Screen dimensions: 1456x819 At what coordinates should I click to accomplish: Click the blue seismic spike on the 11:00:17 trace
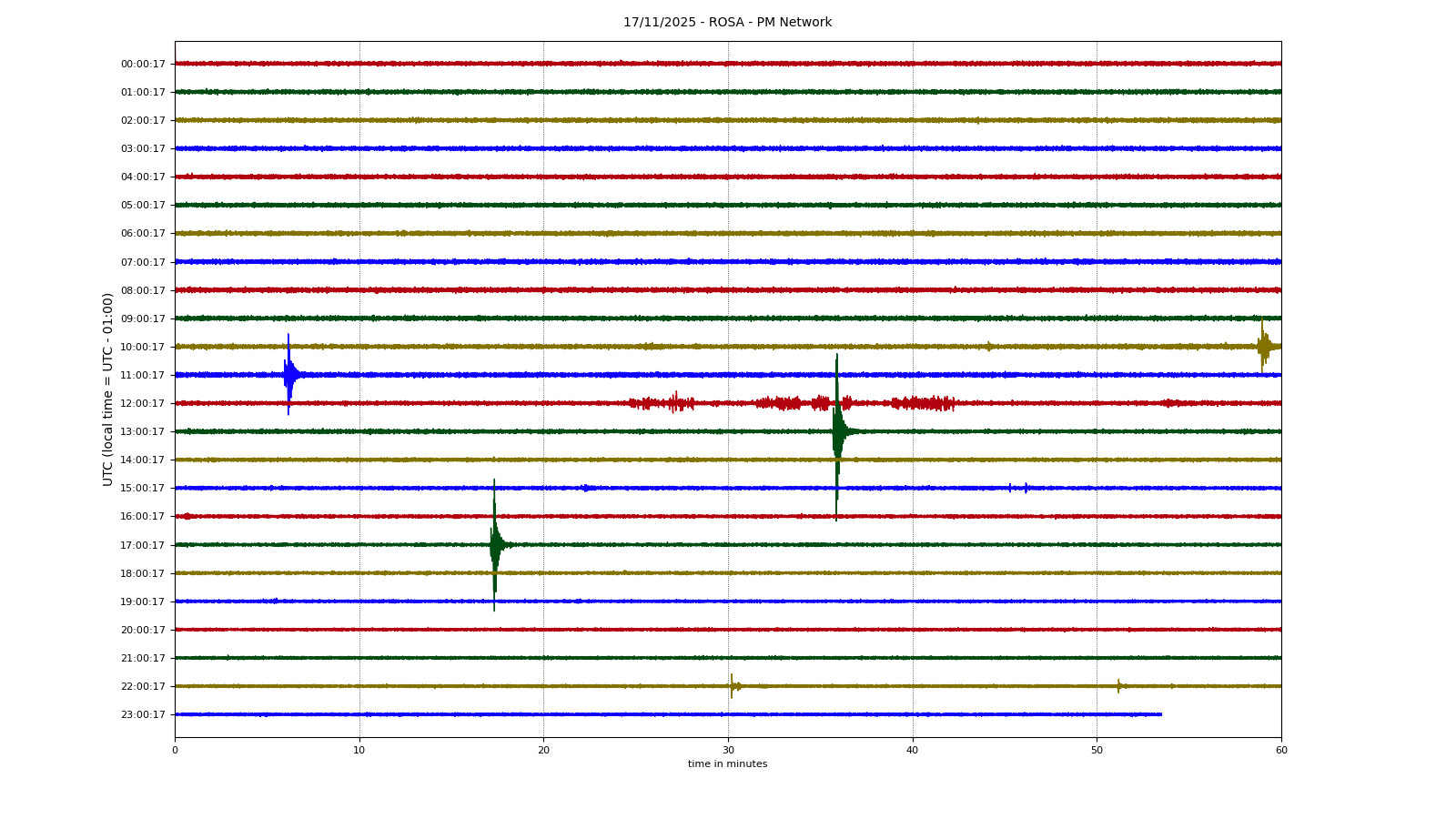288,374
